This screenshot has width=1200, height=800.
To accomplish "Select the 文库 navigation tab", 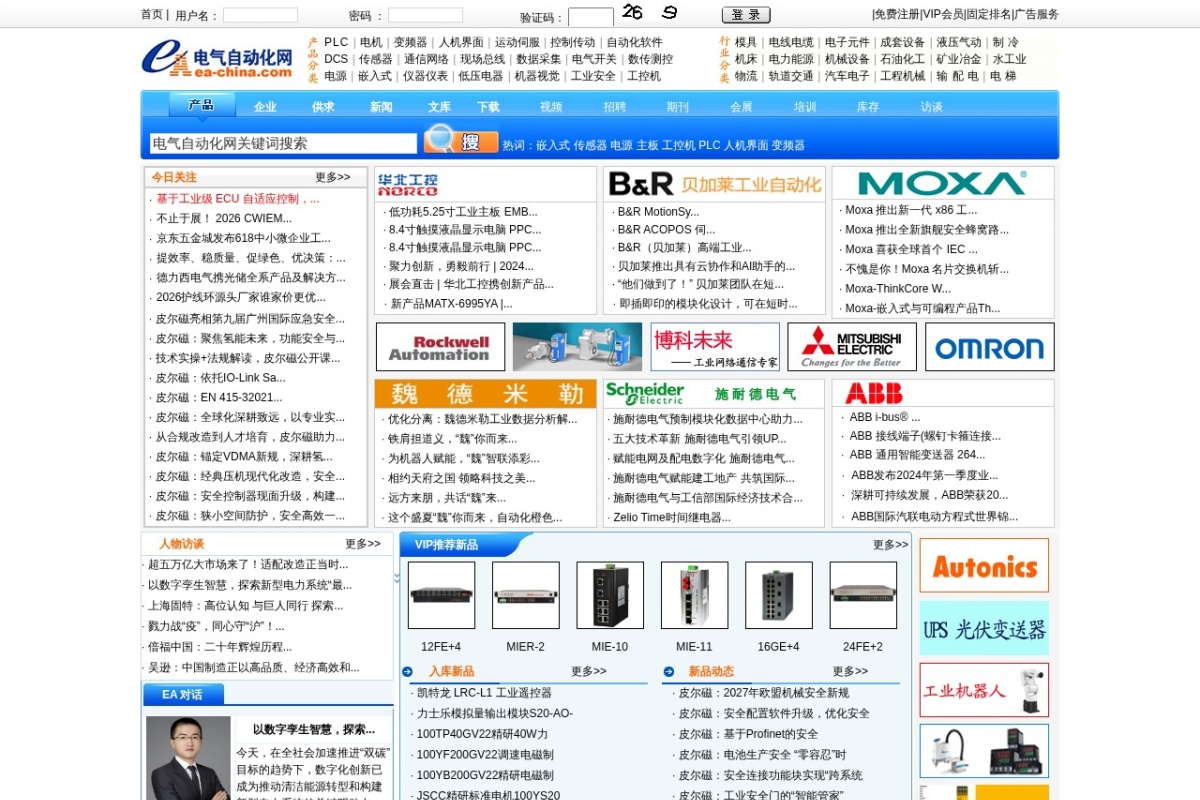I will [439, 107].
